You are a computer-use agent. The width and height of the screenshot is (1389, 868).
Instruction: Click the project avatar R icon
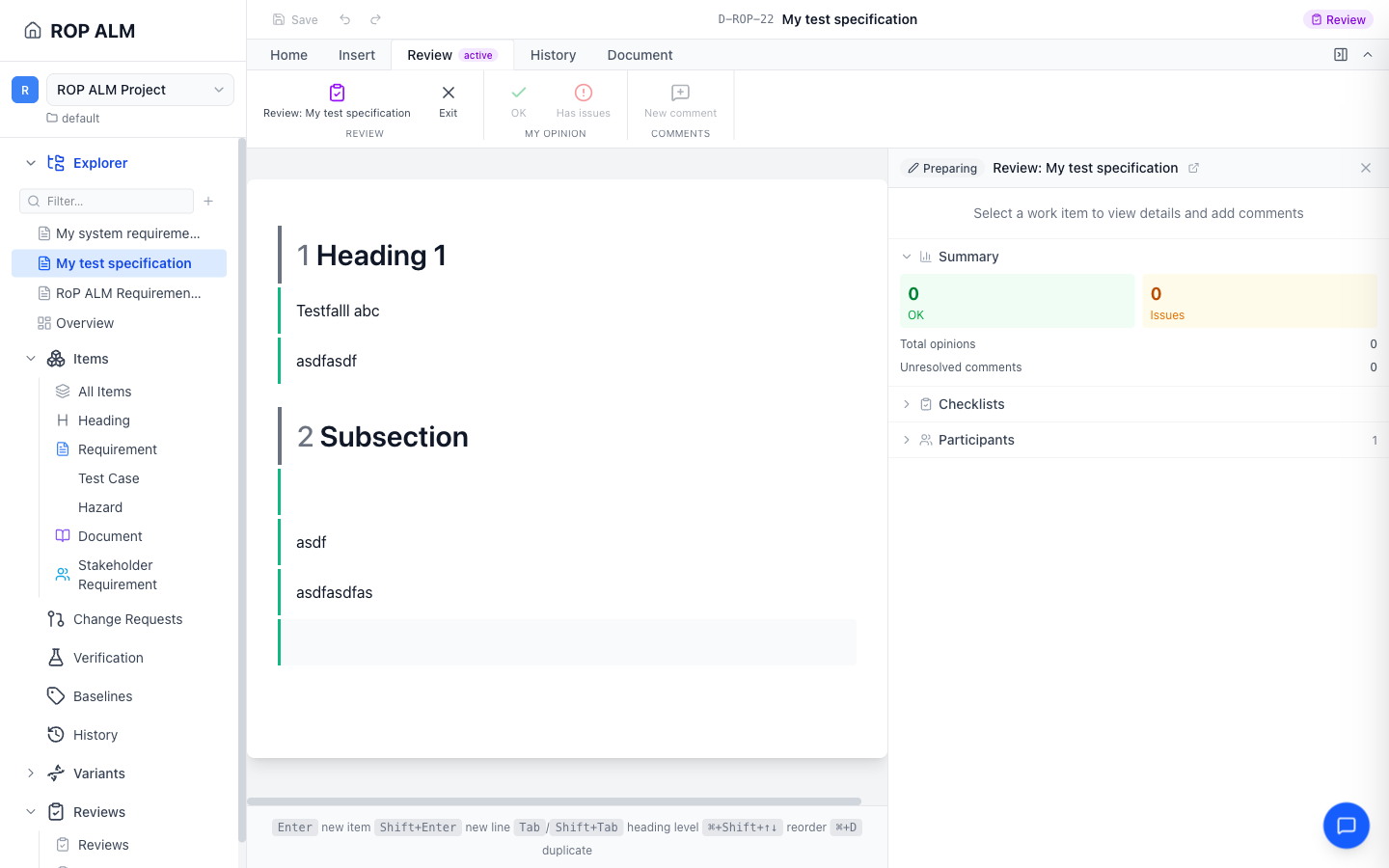click(25, 90)
